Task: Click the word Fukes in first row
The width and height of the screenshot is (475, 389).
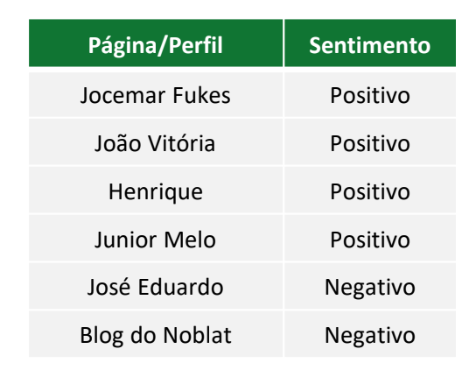Action: coord(202,96)
